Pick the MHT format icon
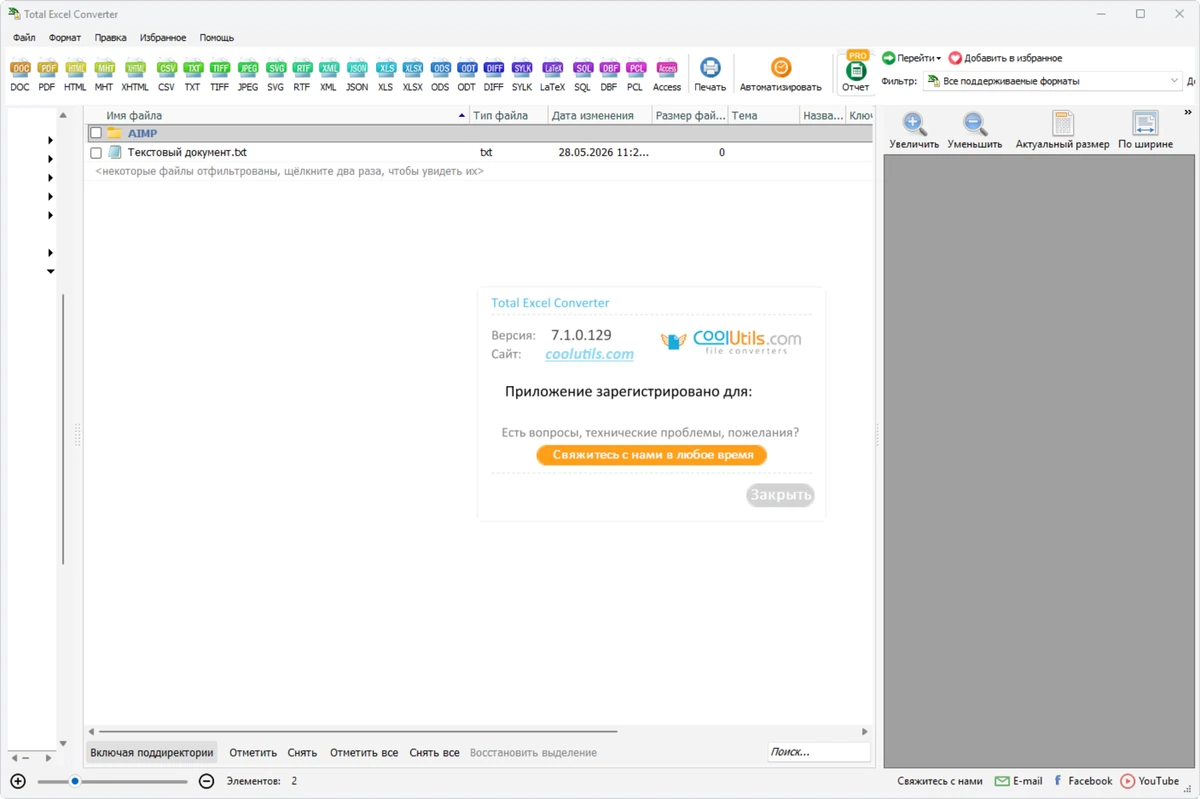The image size is (1200, 799). click(x=104, y=75)
